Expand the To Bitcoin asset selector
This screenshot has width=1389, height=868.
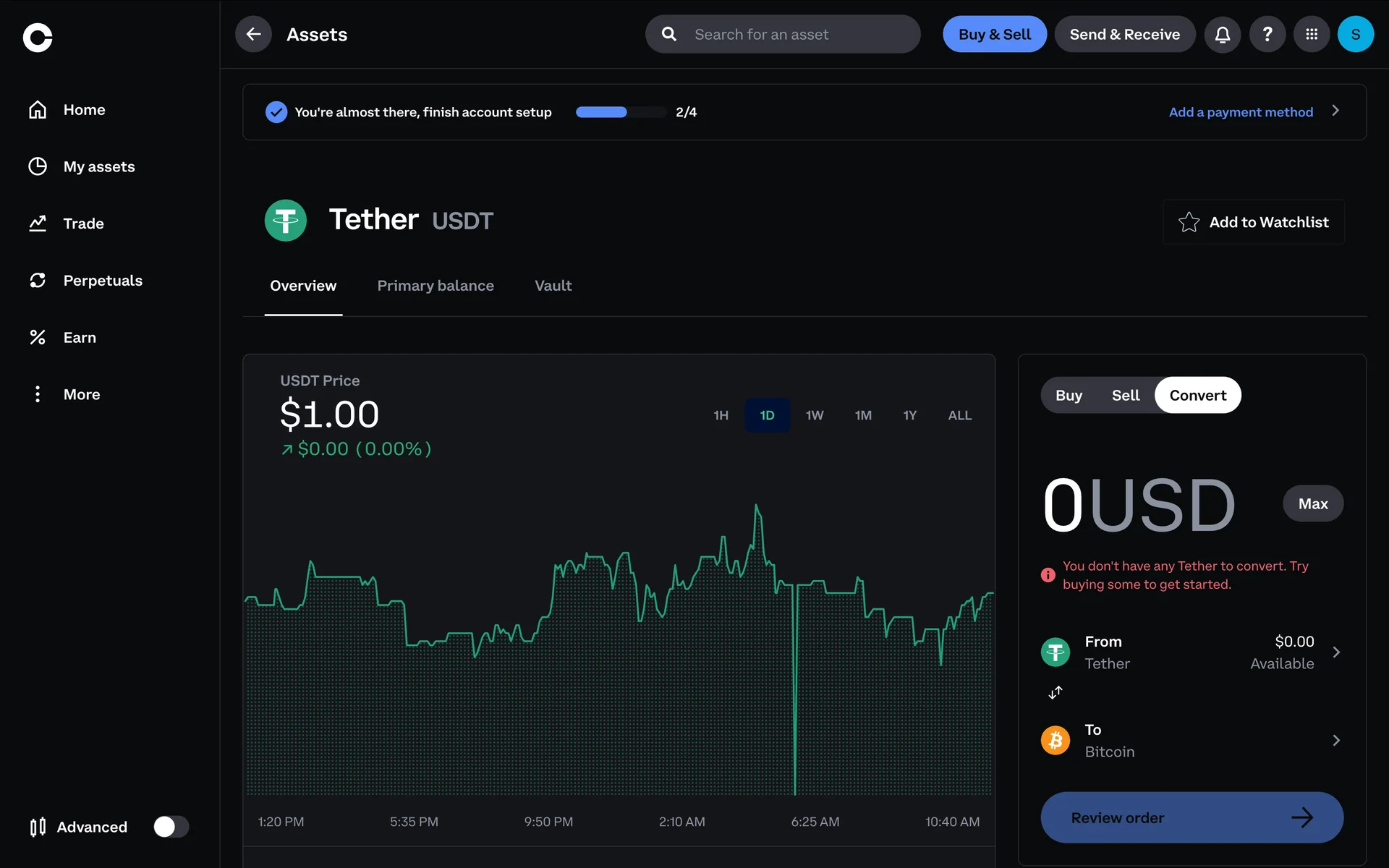pyautogui.click(x=1335, y=741)
